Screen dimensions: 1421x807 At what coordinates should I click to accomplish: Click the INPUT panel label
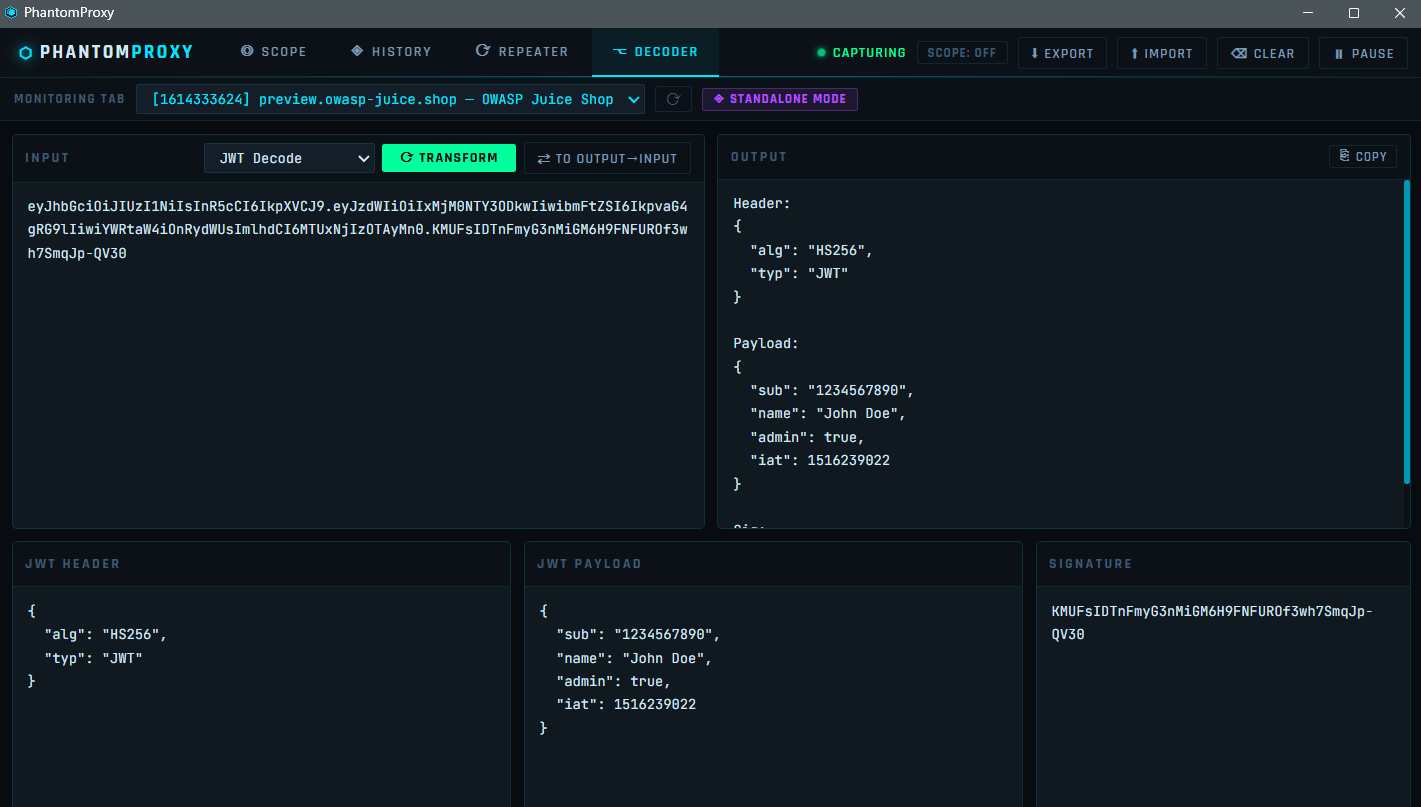point(47,158)
